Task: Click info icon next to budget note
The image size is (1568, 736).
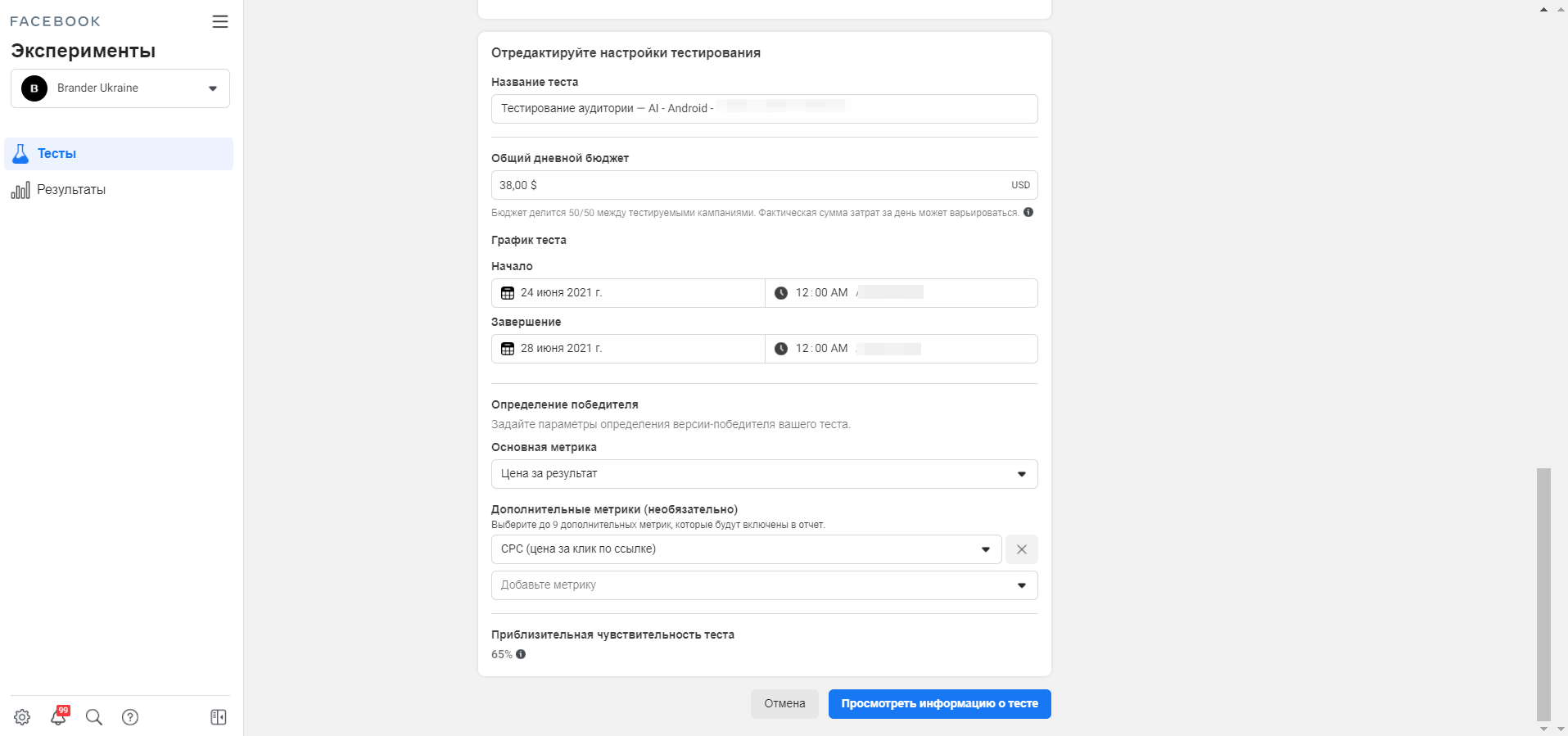Action: click(x=1028, y=212)
